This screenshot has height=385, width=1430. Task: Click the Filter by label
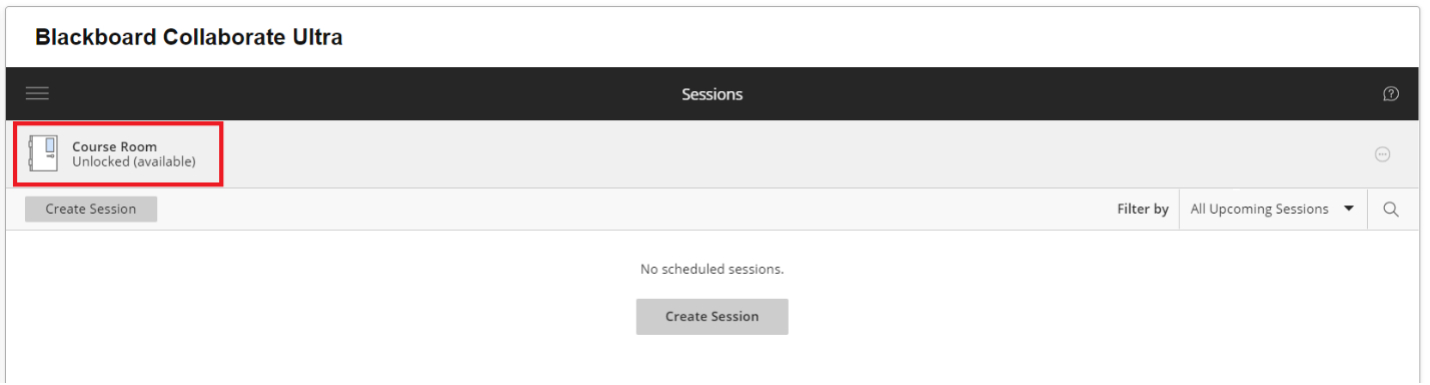coord(1143,209)
